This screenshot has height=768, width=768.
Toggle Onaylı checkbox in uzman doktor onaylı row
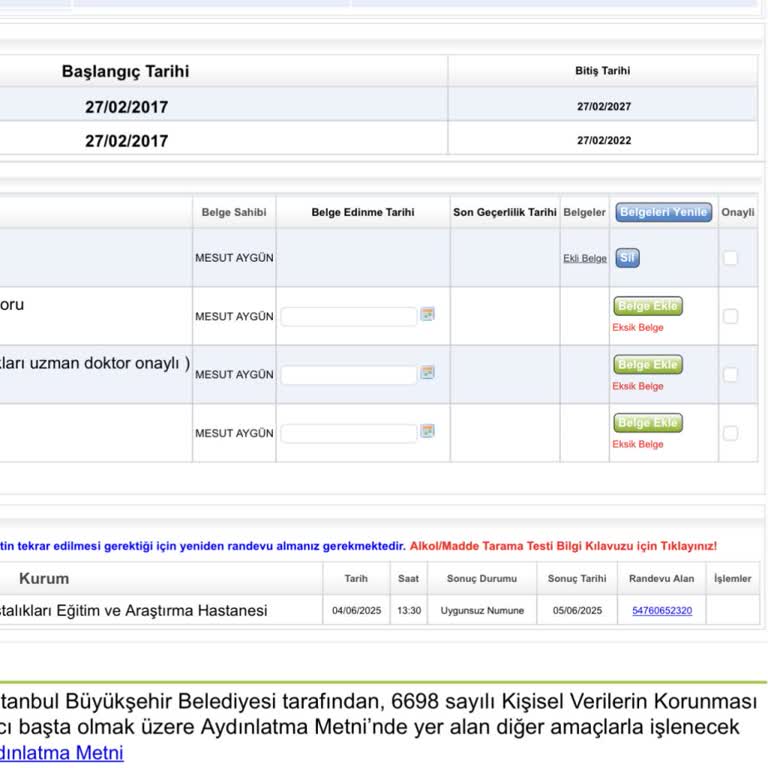[x=730, y=375]
